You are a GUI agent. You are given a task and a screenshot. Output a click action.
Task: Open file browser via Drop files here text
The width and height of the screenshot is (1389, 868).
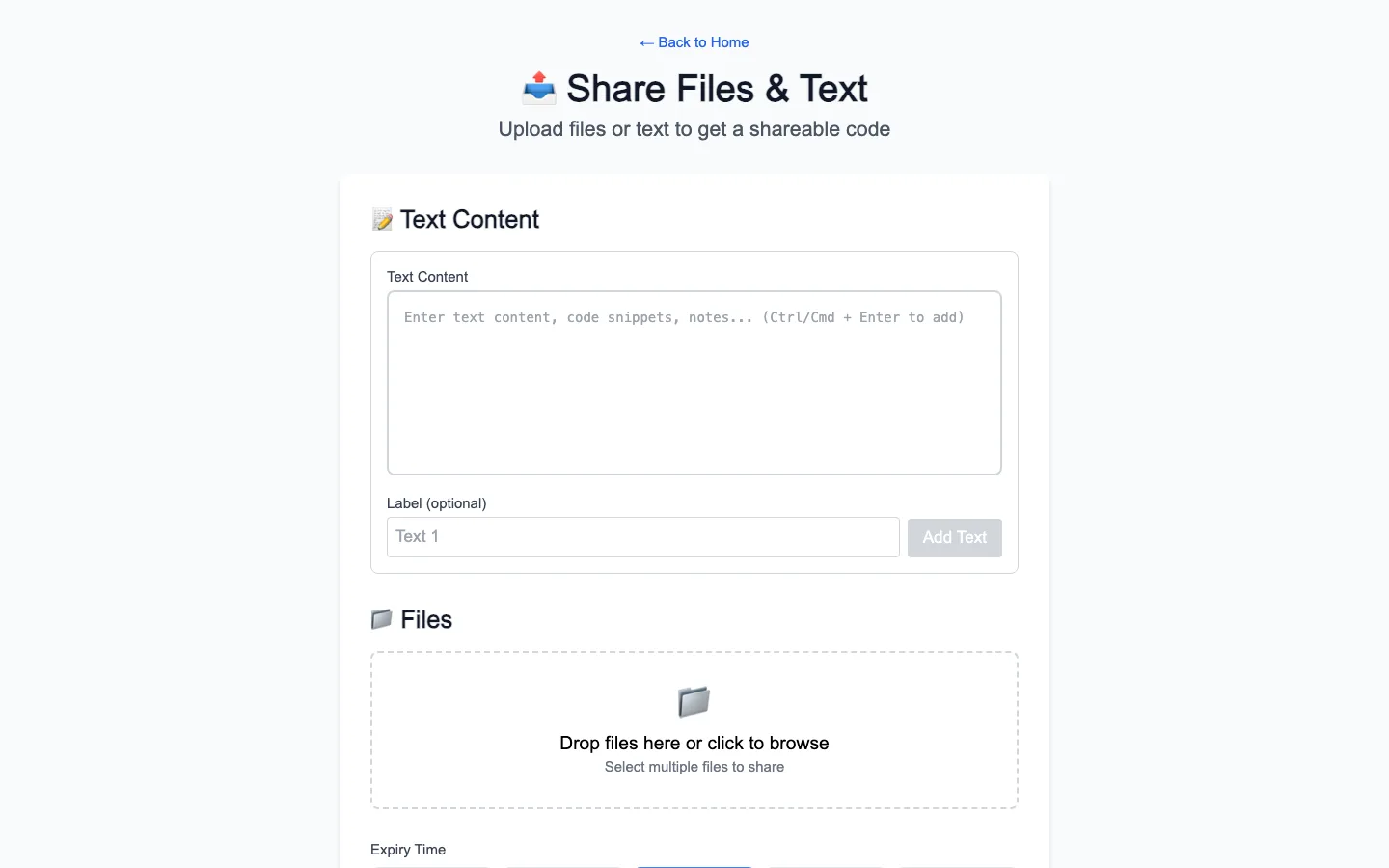click(694, 744)
